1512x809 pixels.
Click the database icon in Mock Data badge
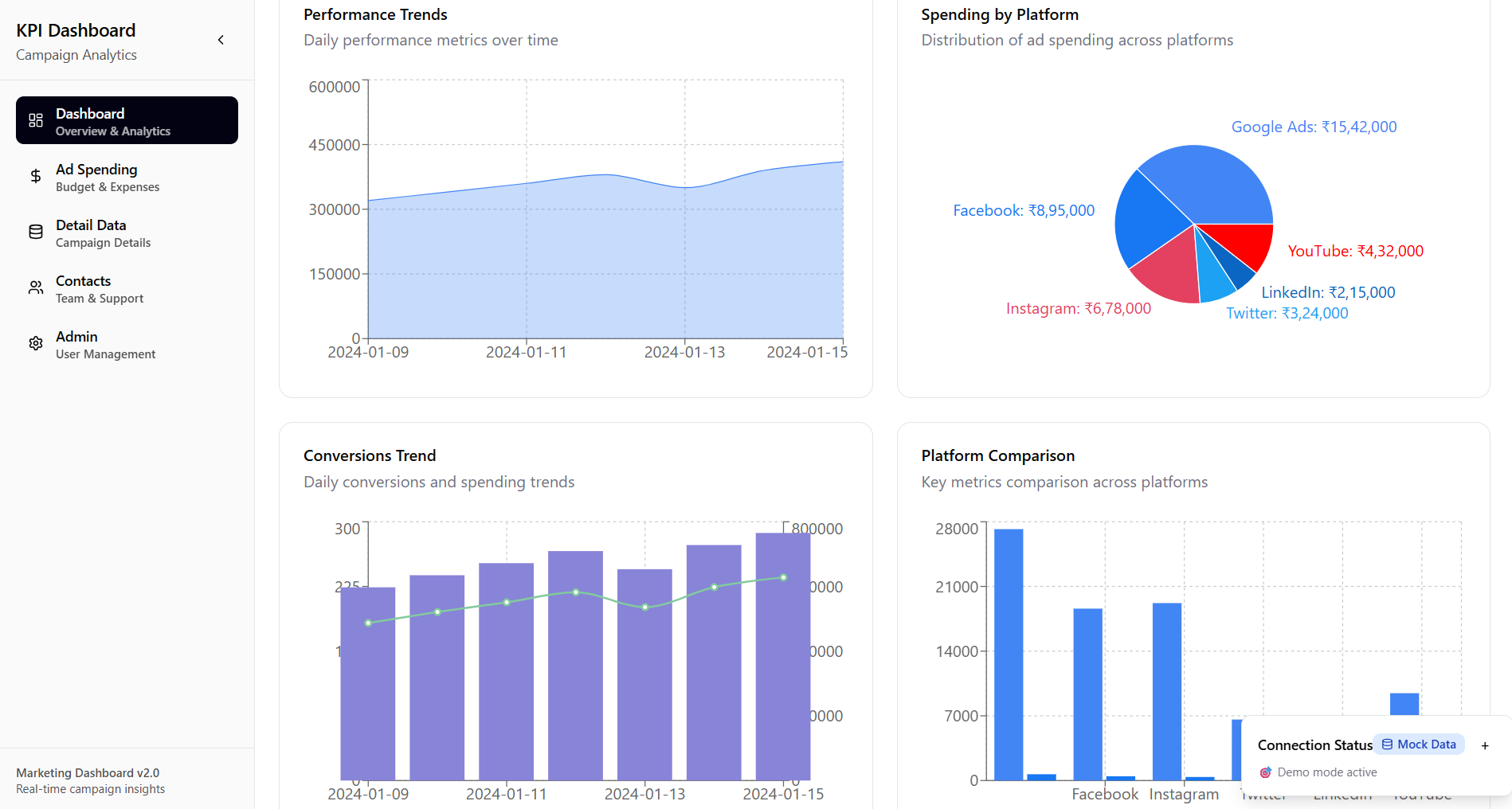tap(1387, 745)
